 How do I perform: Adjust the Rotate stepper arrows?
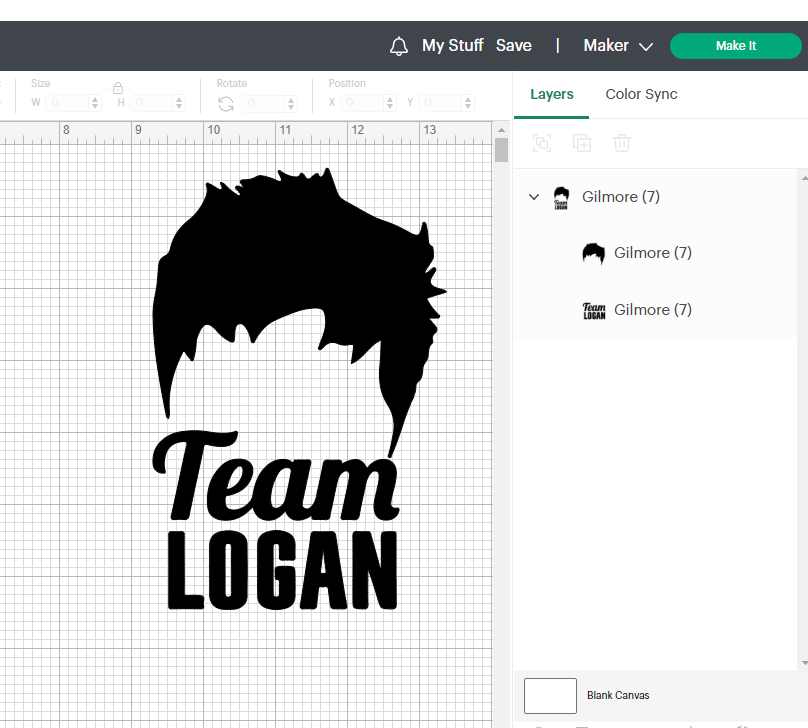(291, 103)
